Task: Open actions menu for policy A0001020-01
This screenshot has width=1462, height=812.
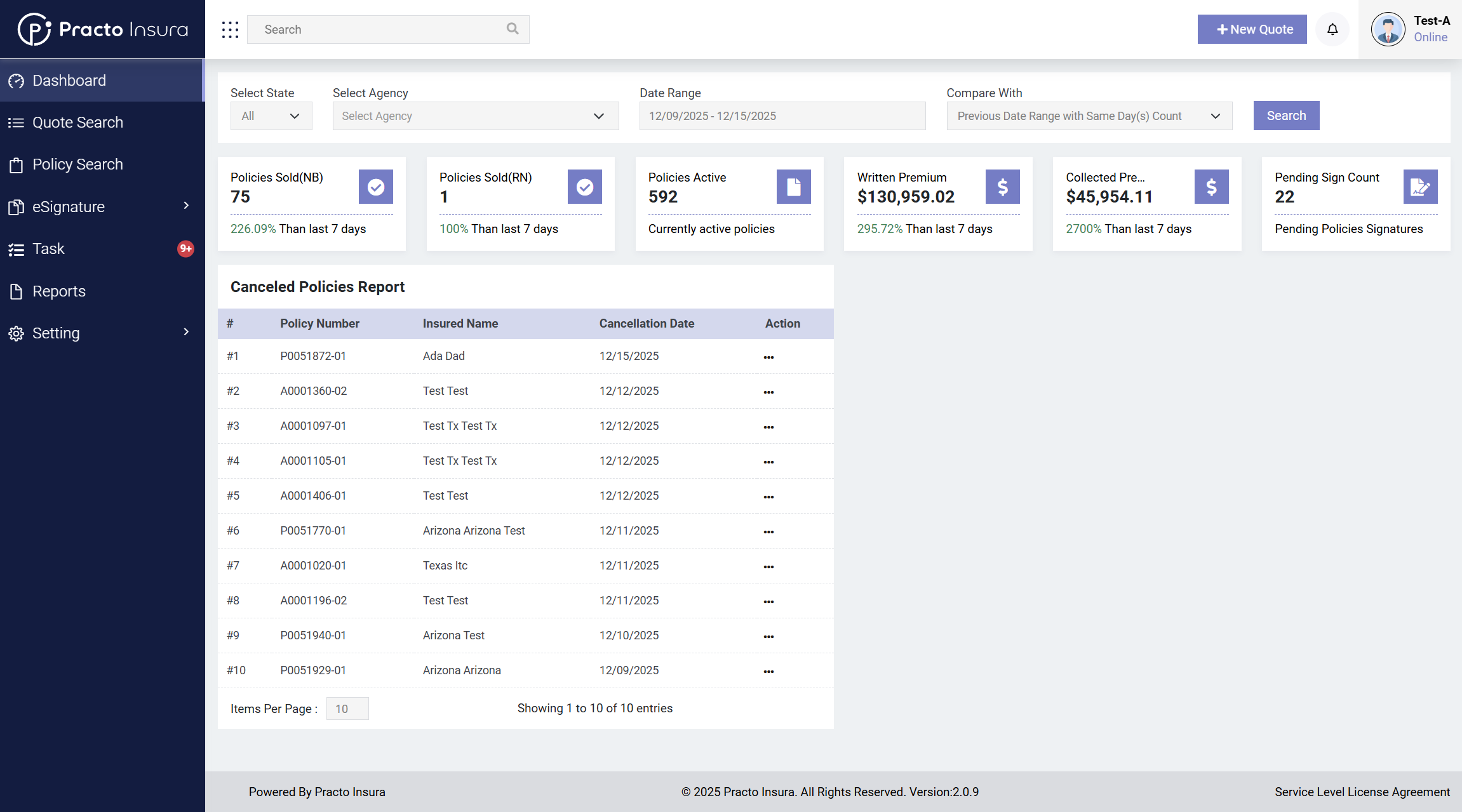Action: (x=768, y=566)
